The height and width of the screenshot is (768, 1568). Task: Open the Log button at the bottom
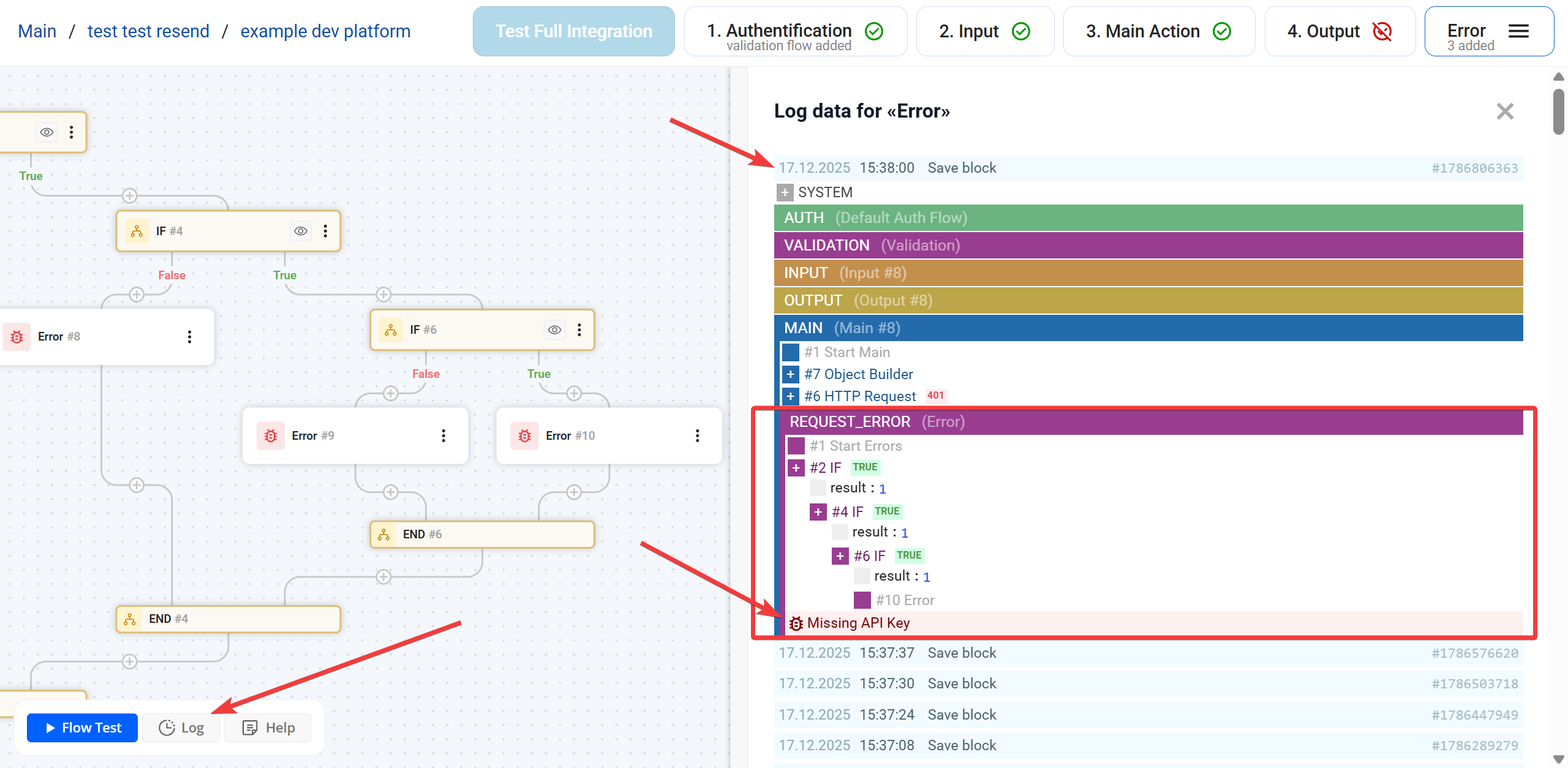(x=181, y=728)
